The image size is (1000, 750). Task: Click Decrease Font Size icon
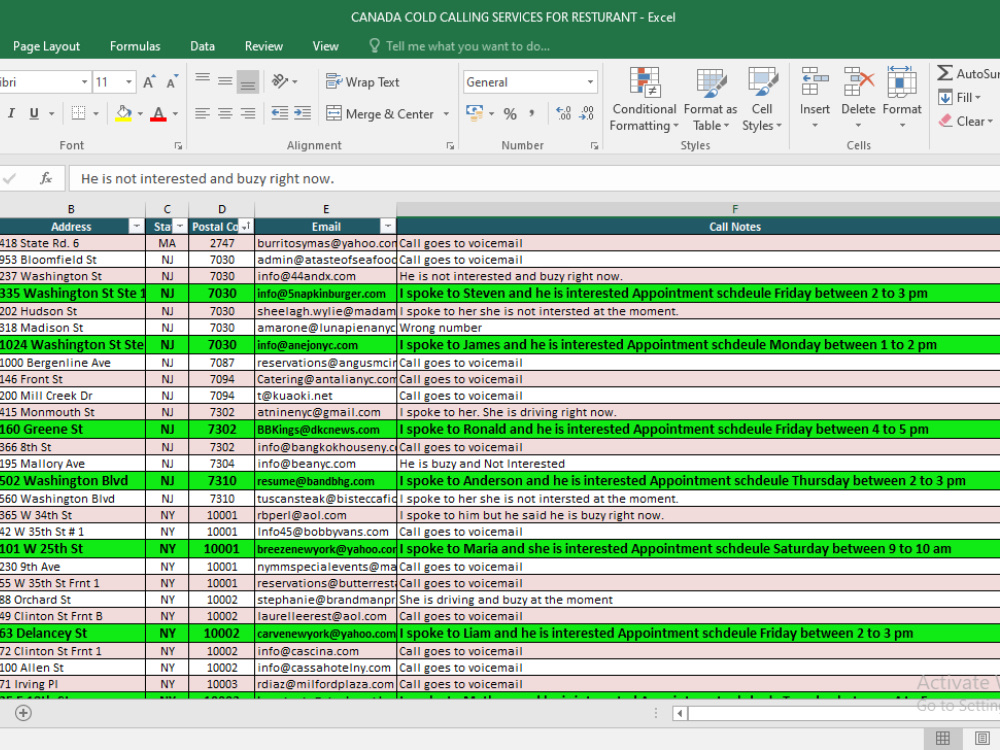(x=172, y=82)
